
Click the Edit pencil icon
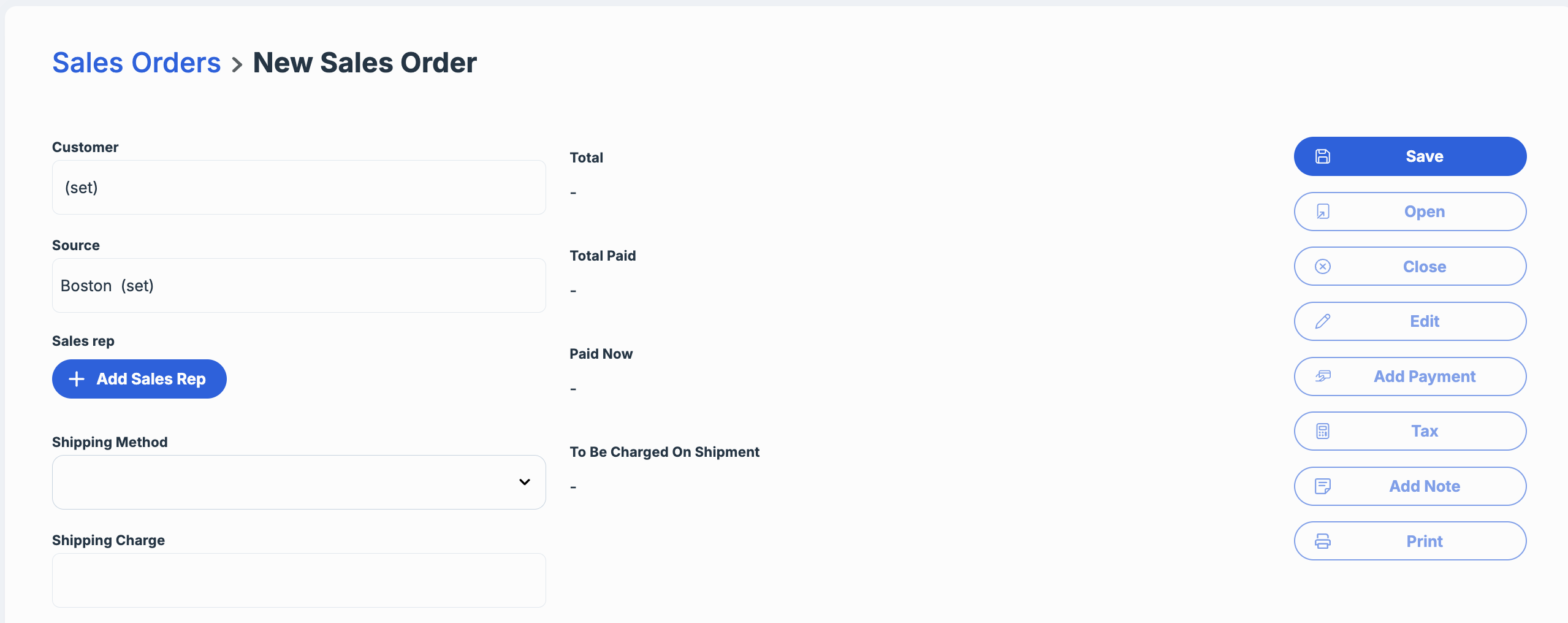[1323, 321]
